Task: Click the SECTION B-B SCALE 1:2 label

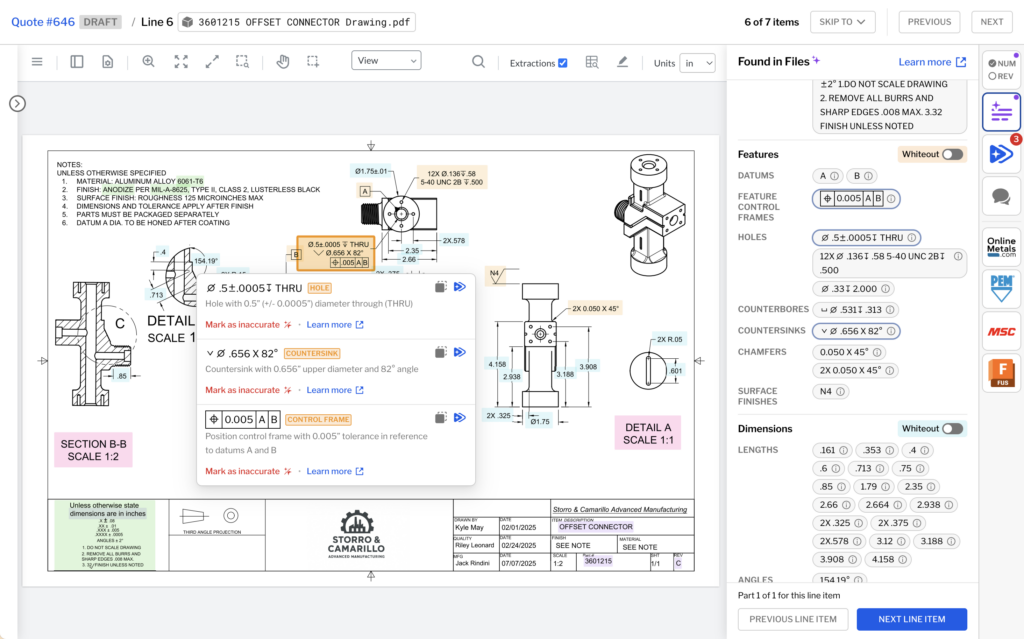Action: (x=93, y=450)
